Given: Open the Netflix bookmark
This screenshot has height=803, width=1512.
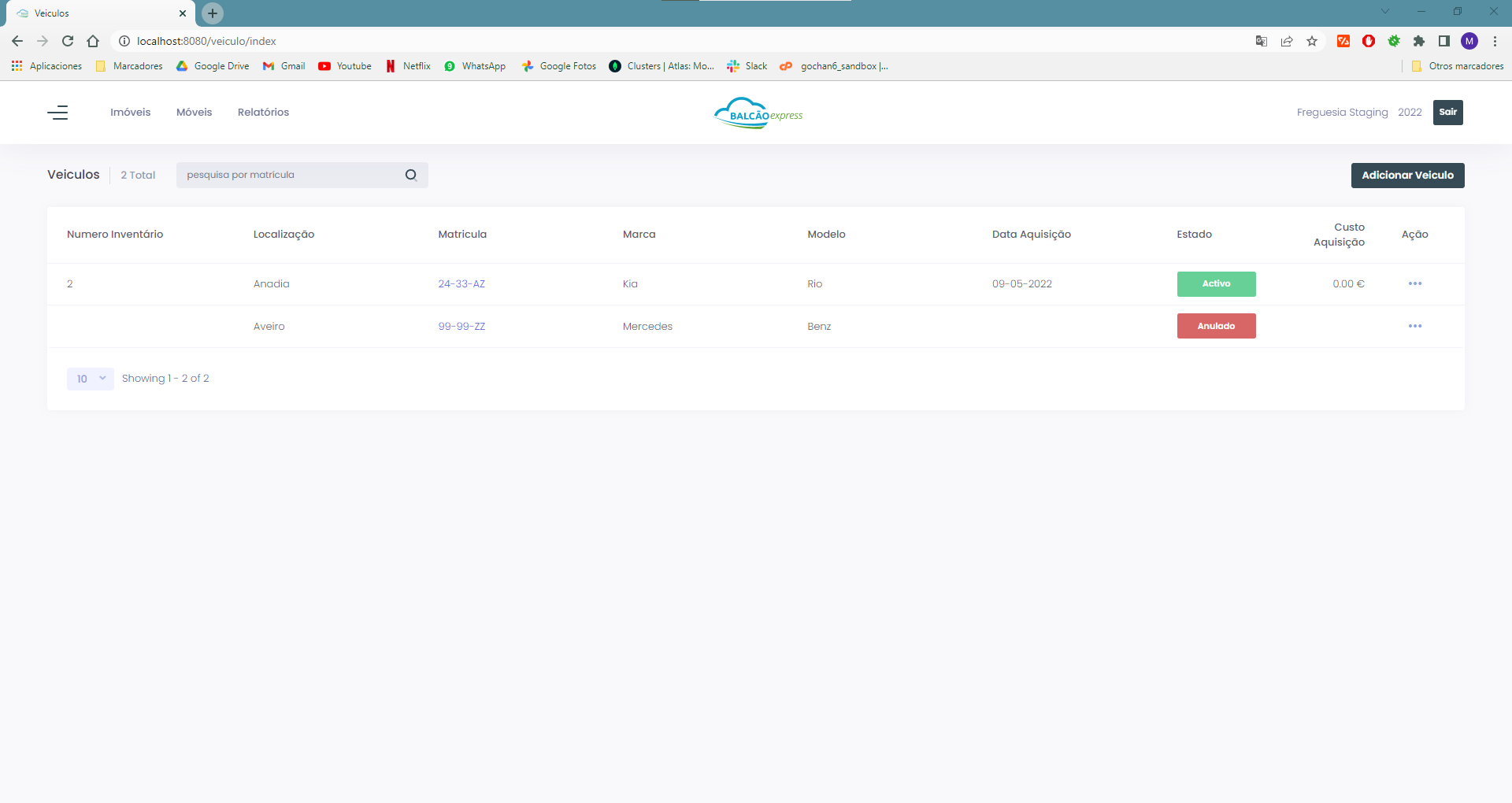Looking at the screenshot, I should 408,66.
